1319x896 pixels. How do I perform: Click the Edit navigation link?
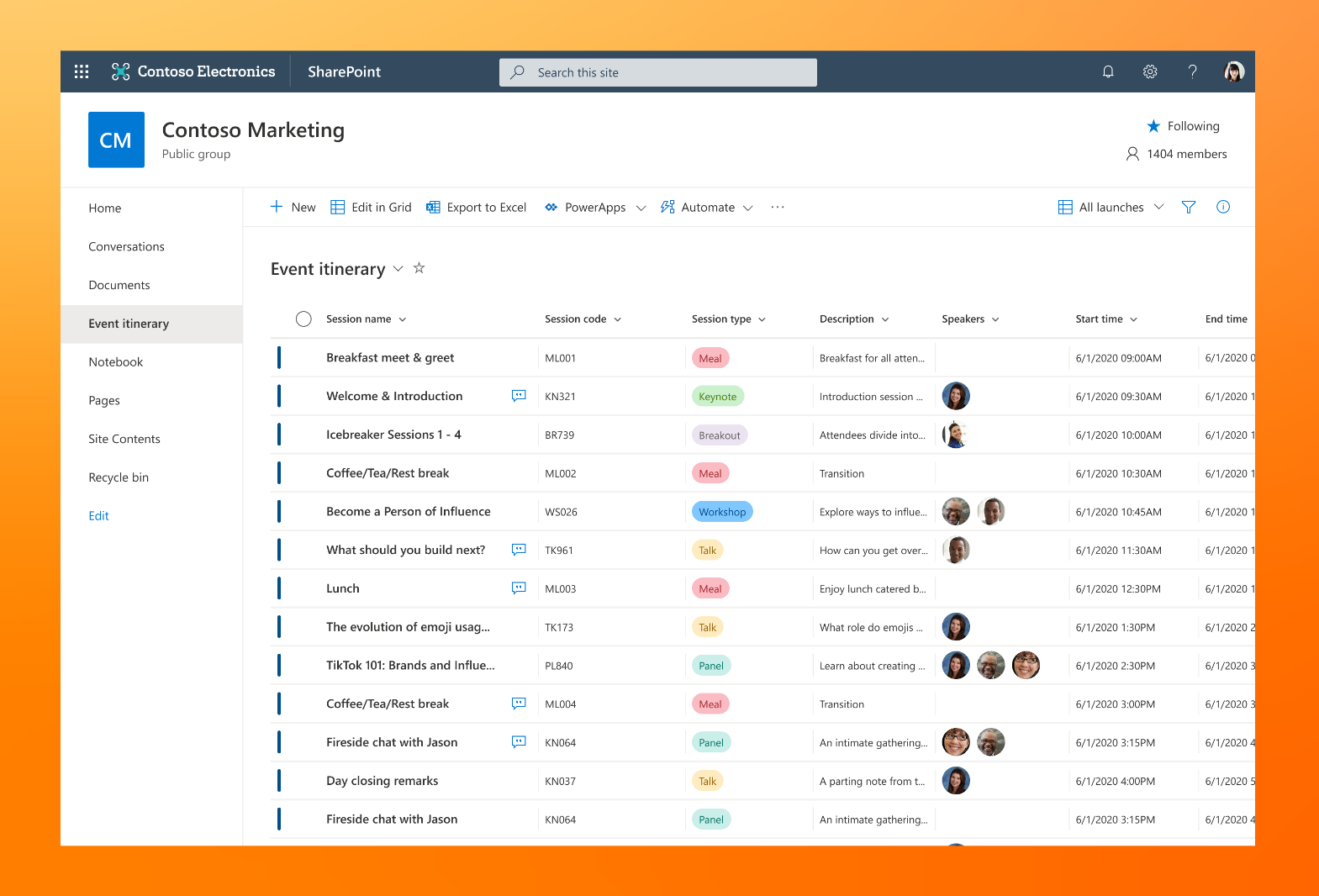tap(98, 516)
